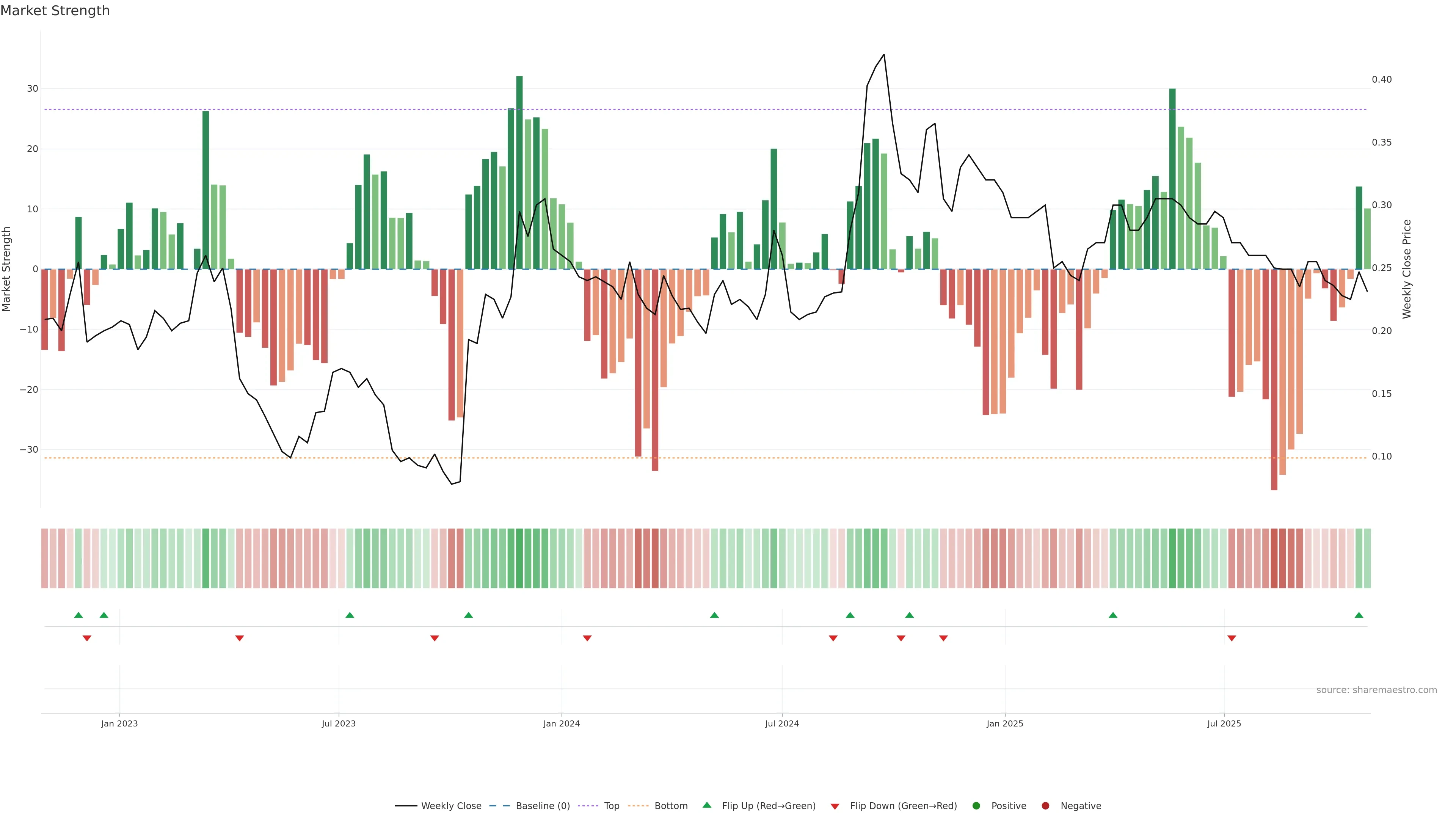Click the red flip-down marker after Jul 2025

[x=1232, y=638]
